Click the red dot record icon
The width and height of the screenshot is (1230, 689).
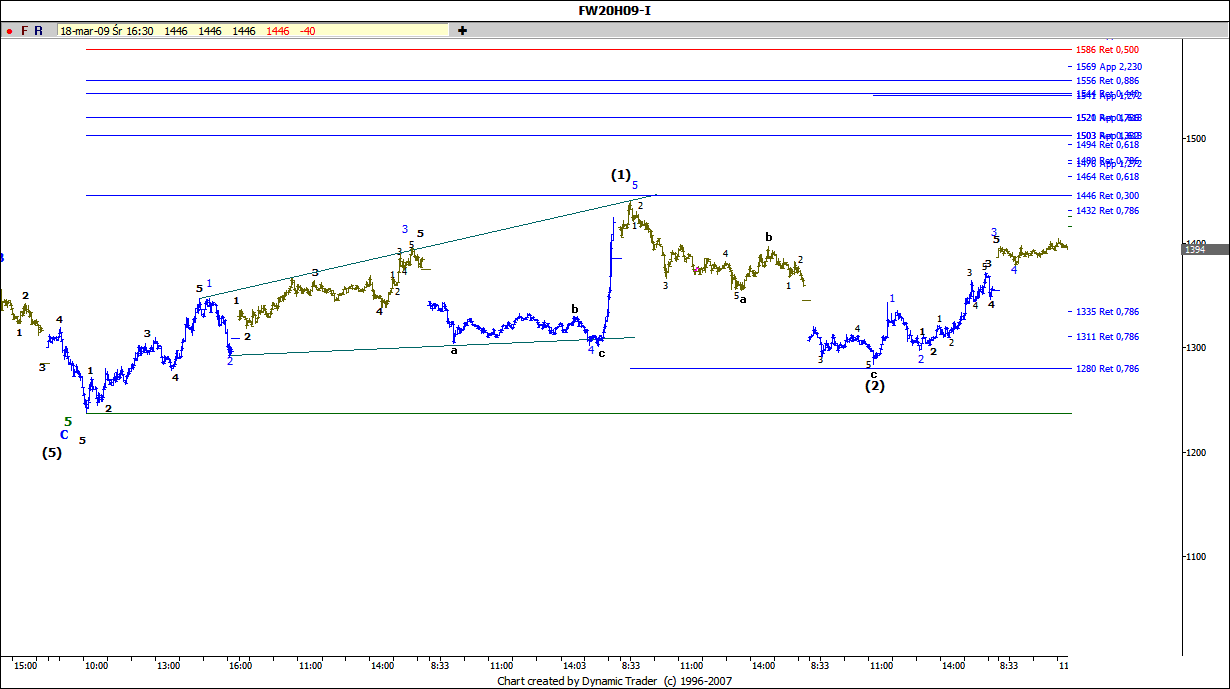tap(9, 31)
